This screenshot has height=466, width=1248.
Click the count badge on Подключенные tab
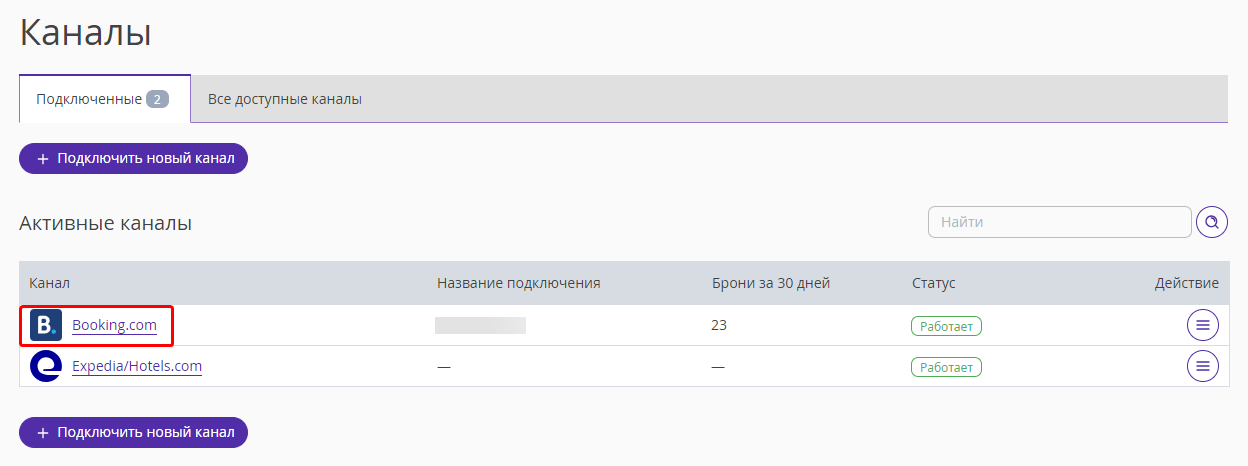tap(157, 99)
